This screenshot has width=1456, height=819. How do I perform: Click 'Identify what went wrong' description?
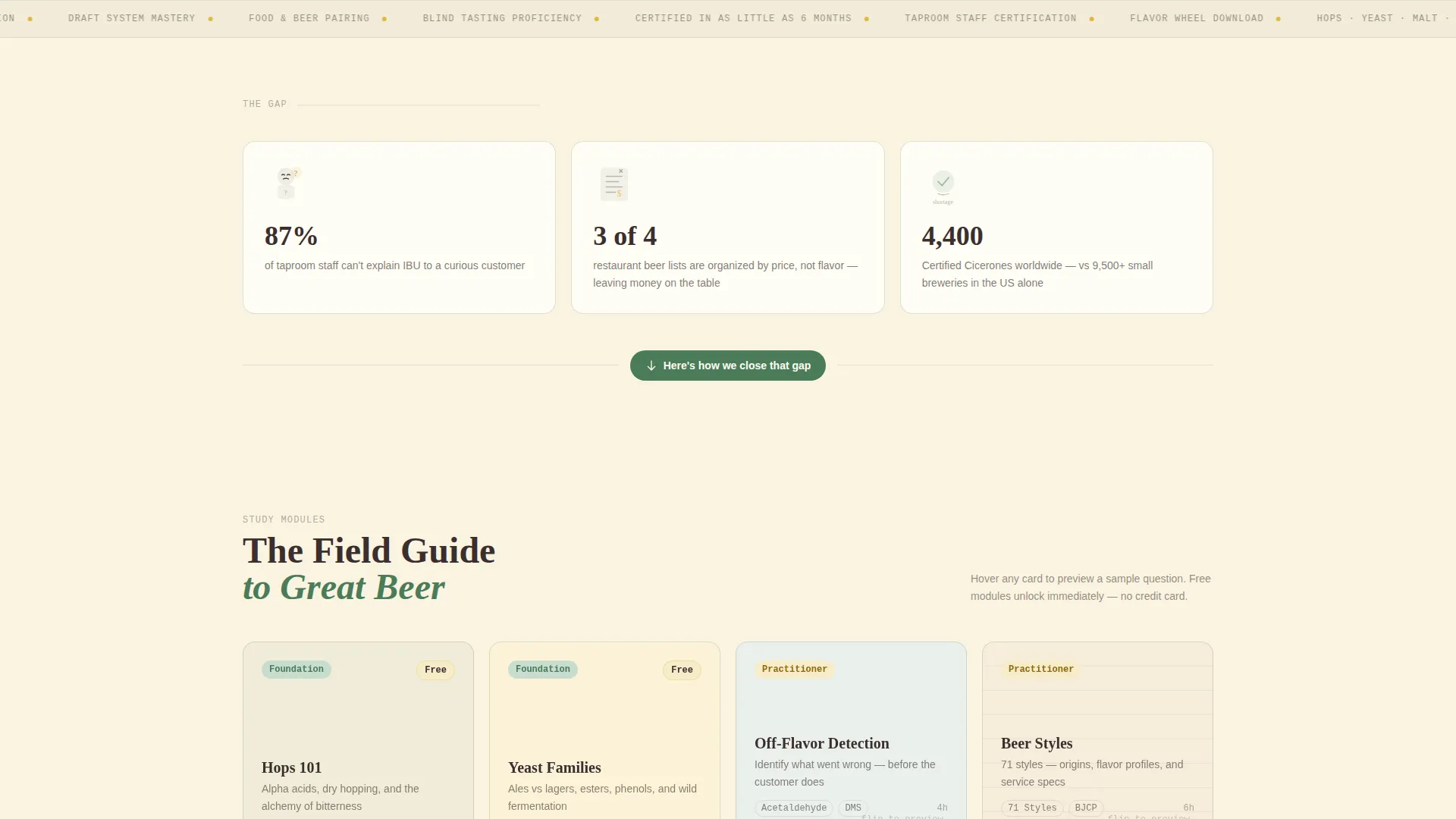click(x=845, y=773)
